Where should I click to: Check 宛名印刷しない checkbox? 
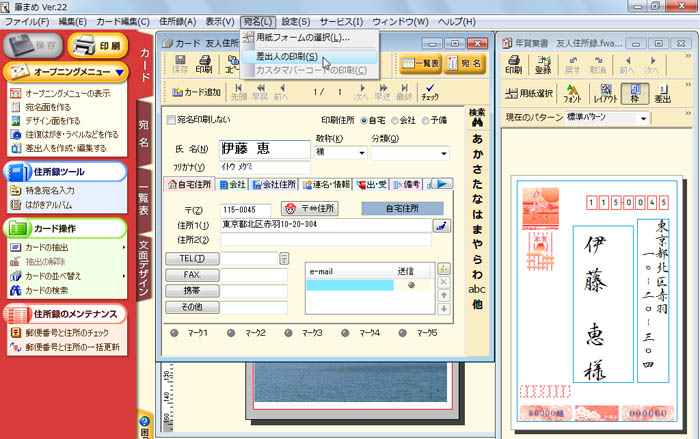click(x=171, y=120)
